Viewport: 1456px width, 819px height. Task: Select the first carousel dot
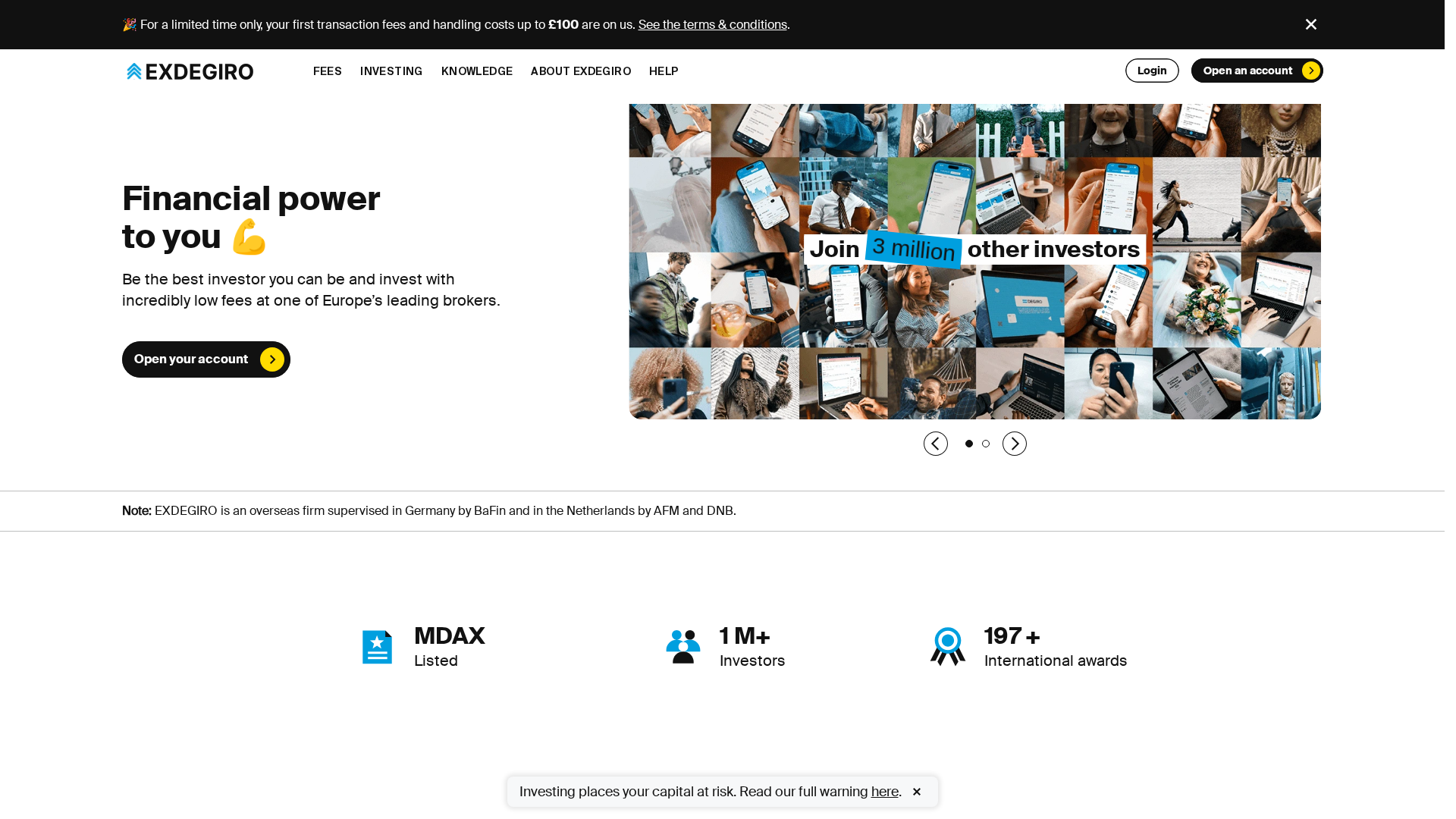[969, 444]
